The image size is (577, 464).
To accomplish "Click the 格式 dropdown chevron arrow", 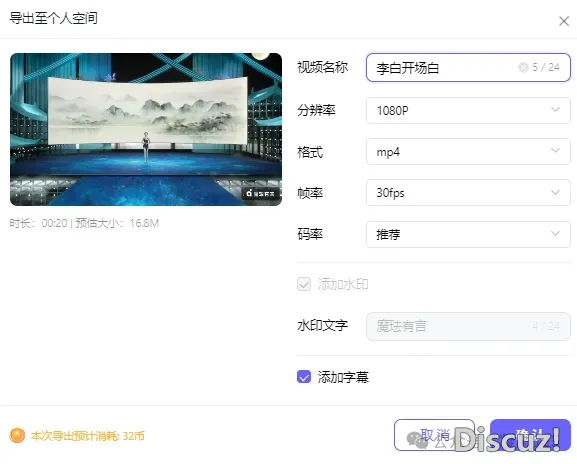I will pos(555,150).
